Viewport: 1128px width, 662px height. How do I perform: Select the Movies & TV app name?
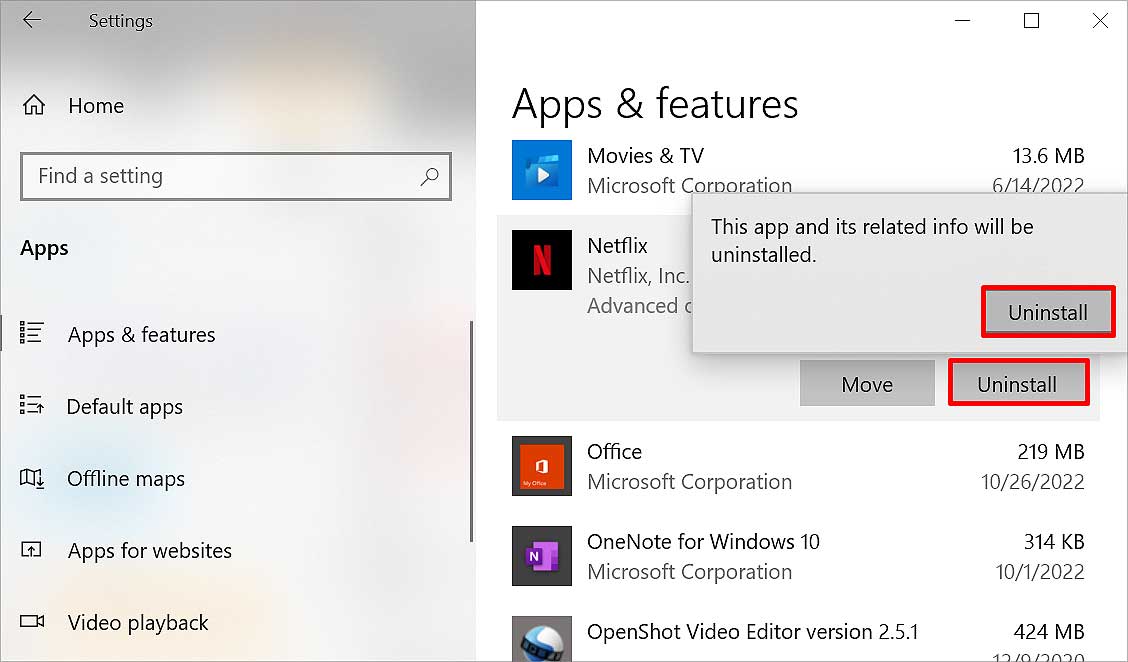[645, 155]
